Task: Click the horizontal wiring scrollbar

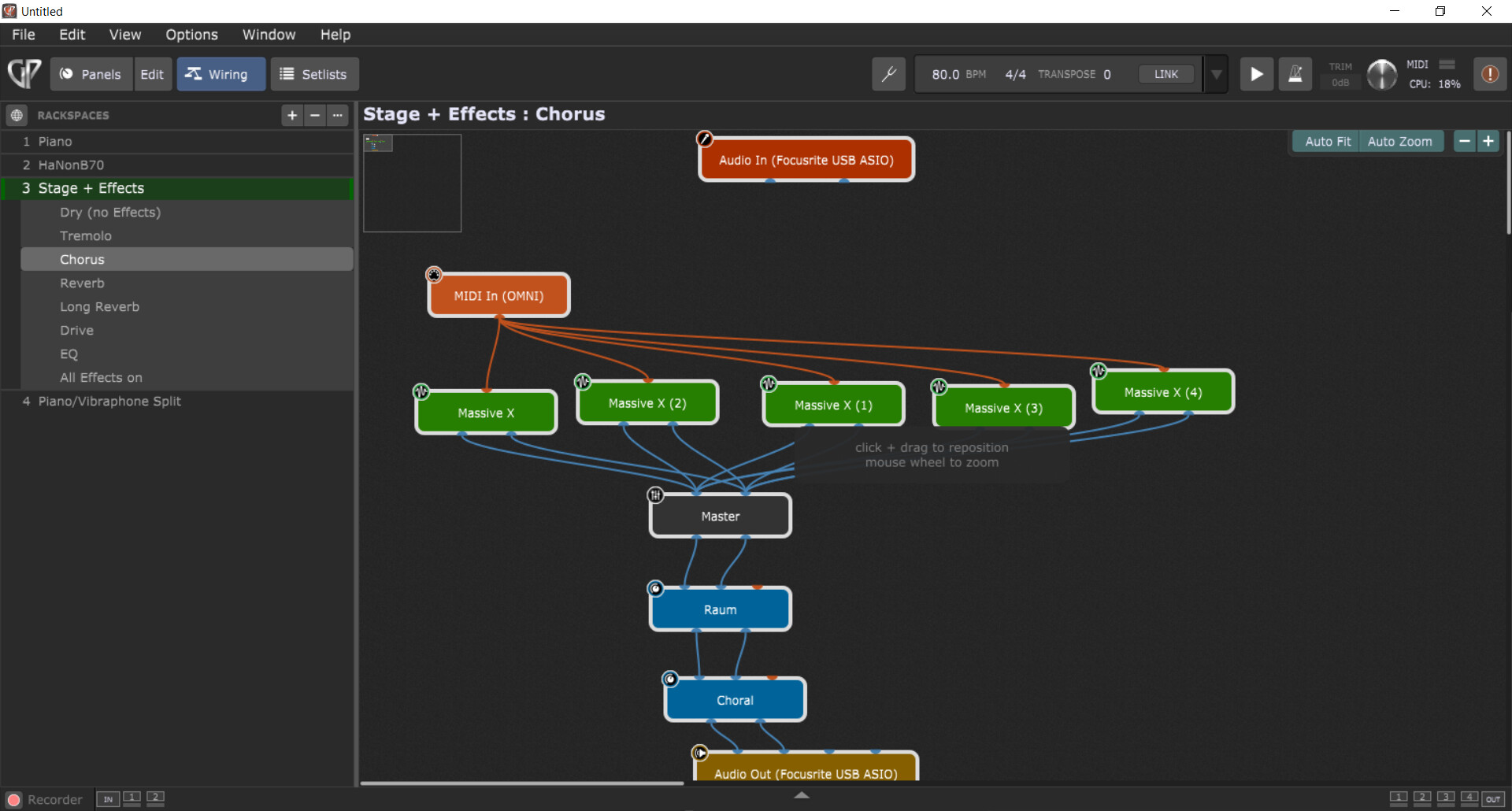Action: click(522, 783)
